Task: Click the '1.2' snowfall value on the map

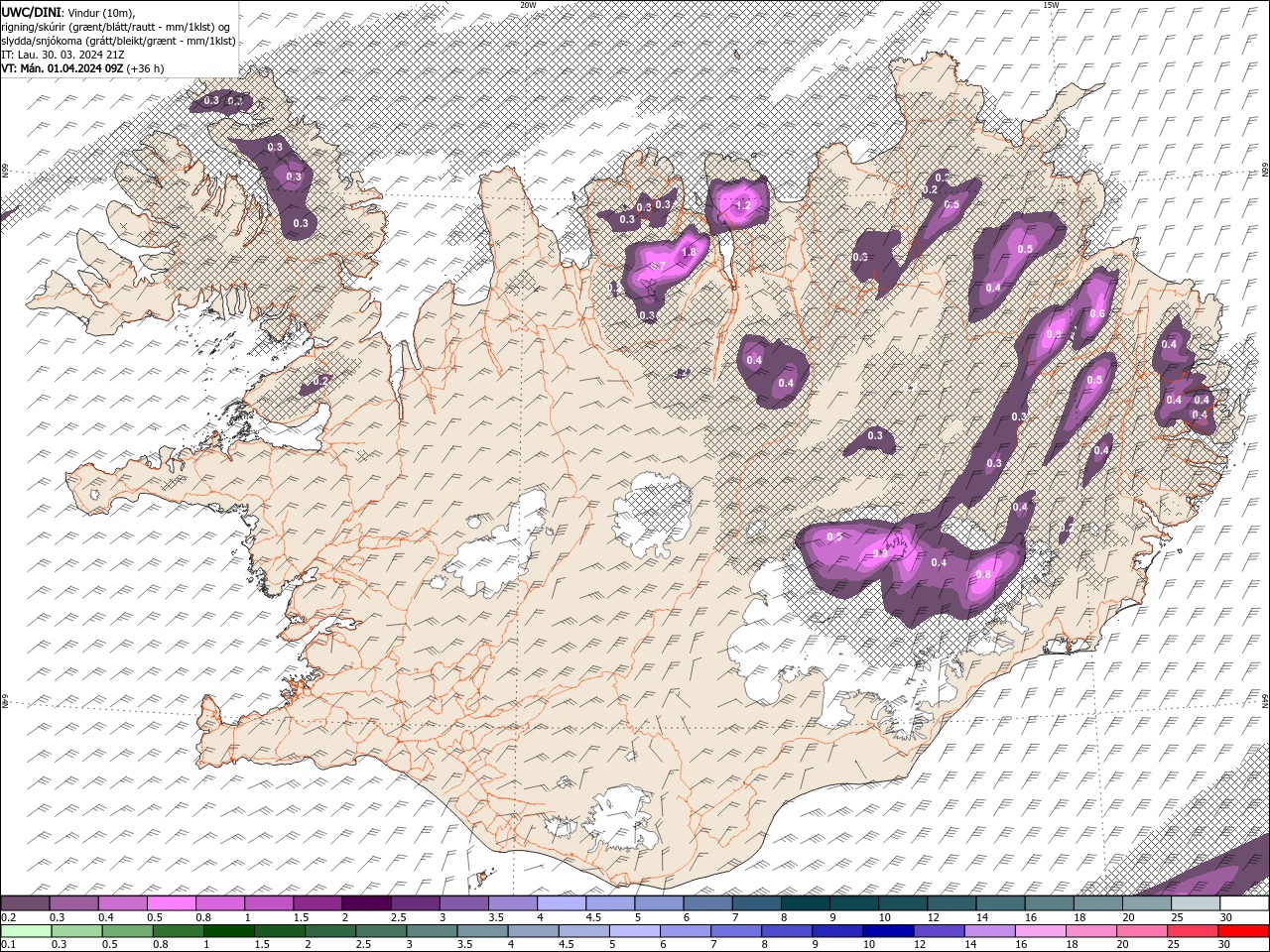Action: pyautogui.click(x=741, y=206)
